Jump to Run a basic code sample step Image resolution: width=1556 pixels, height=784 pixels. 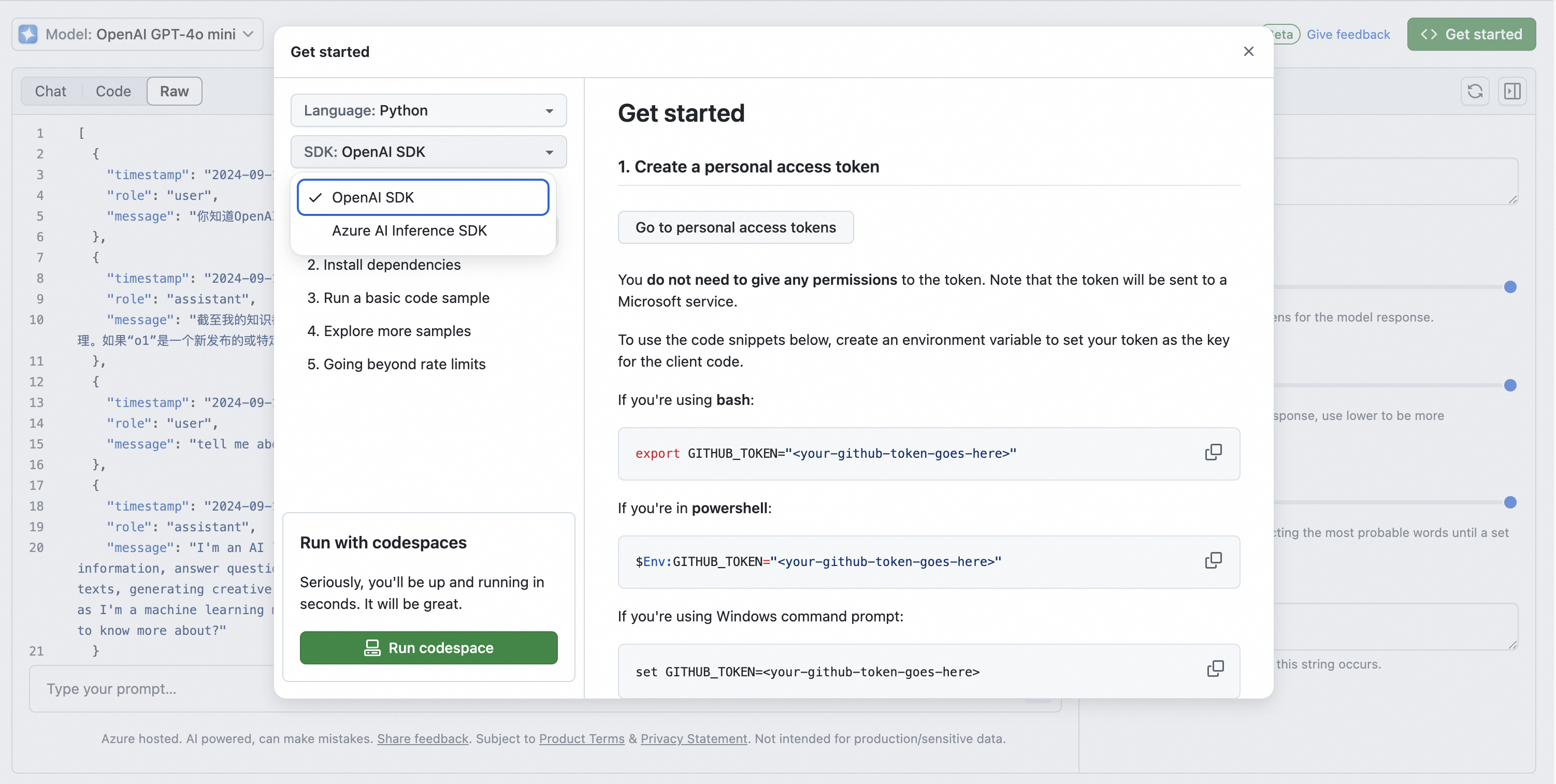(398, 298)
